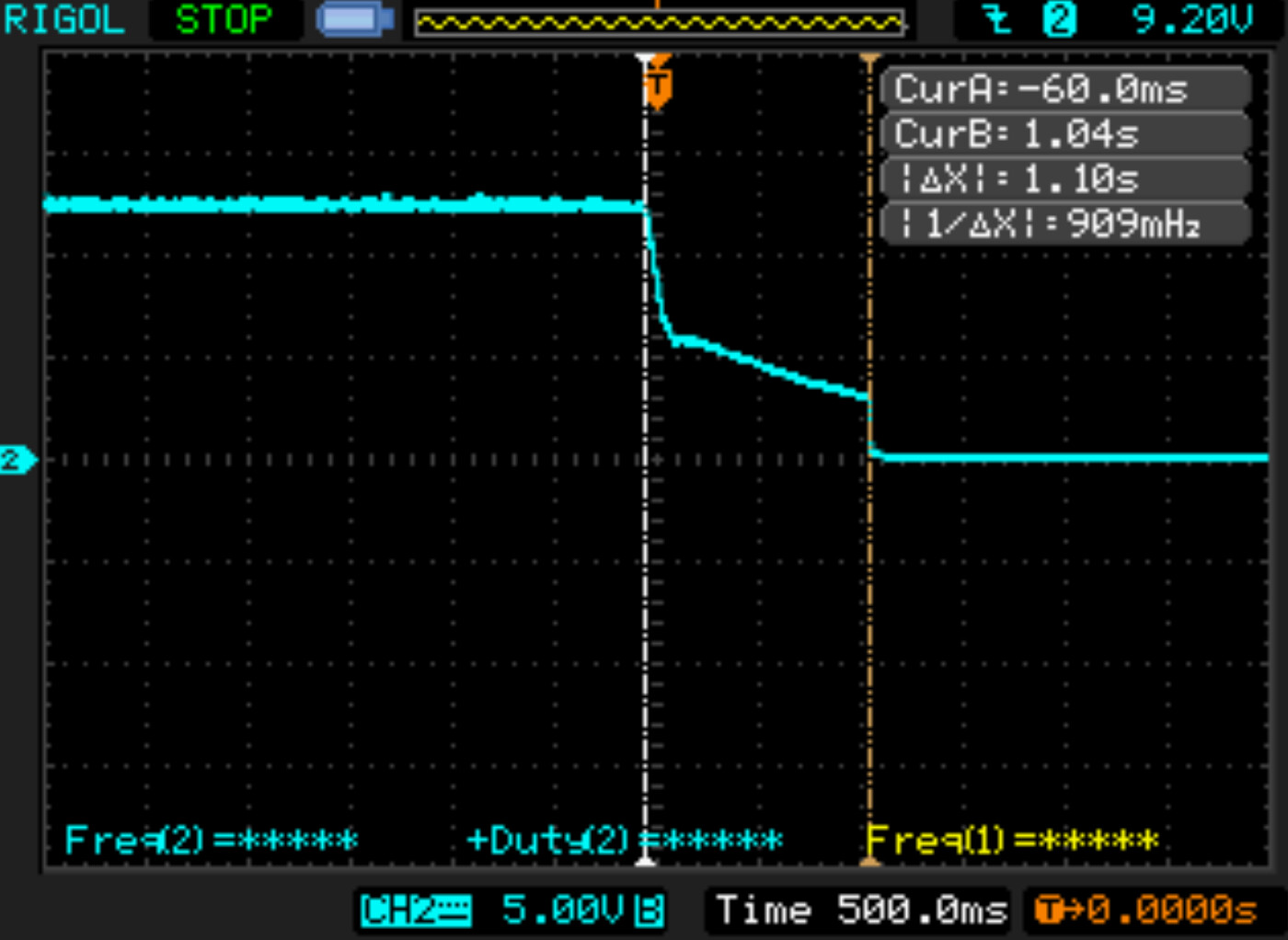This screenshot has height=940, width=1288.
Task: Click the green STOP run status
Action: [x=224, y=19]
